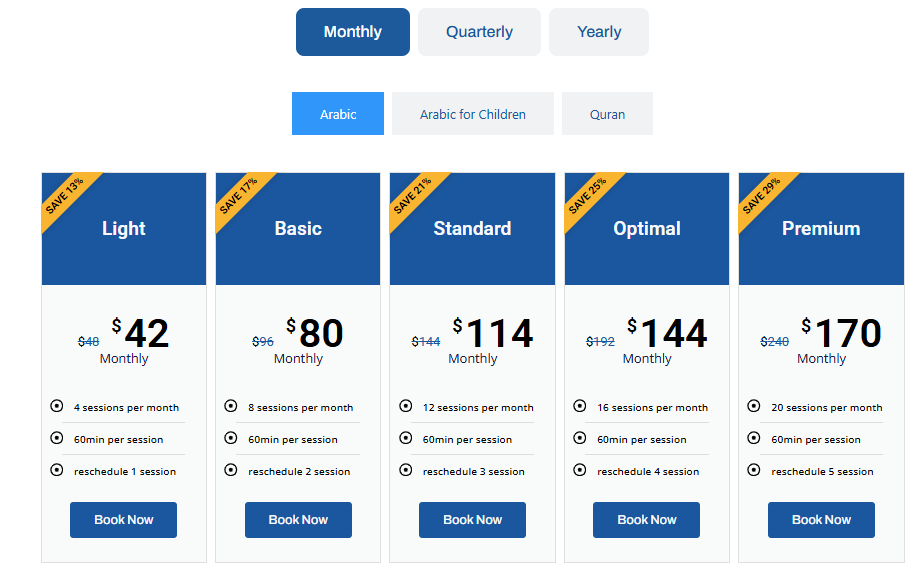Click Basic plan's 60min per session bullet
The width and height of the screenshot is (909, 566).
coord(231,438)
